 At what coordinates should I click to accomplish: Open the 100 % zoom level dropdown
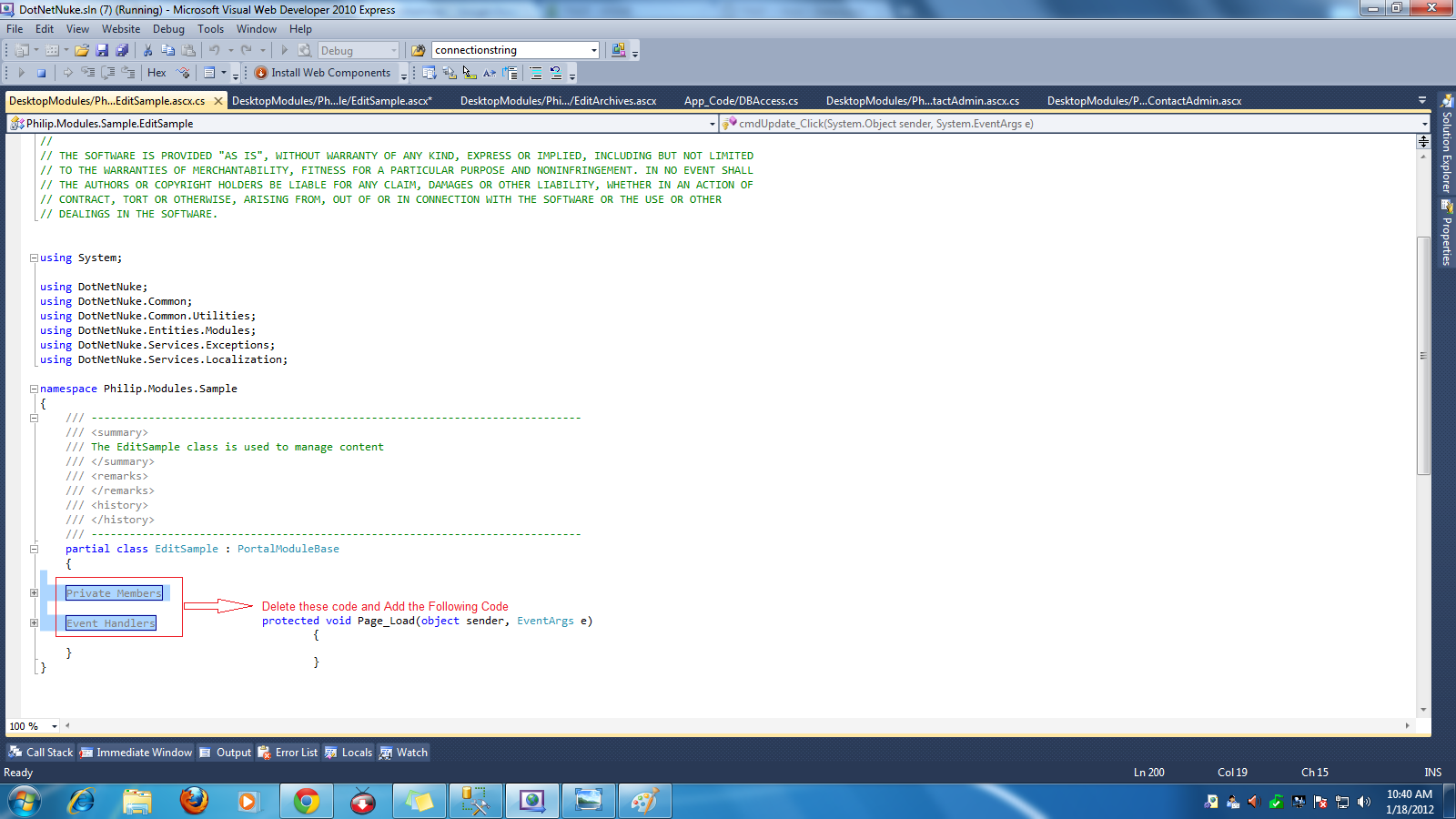(55, 726)
